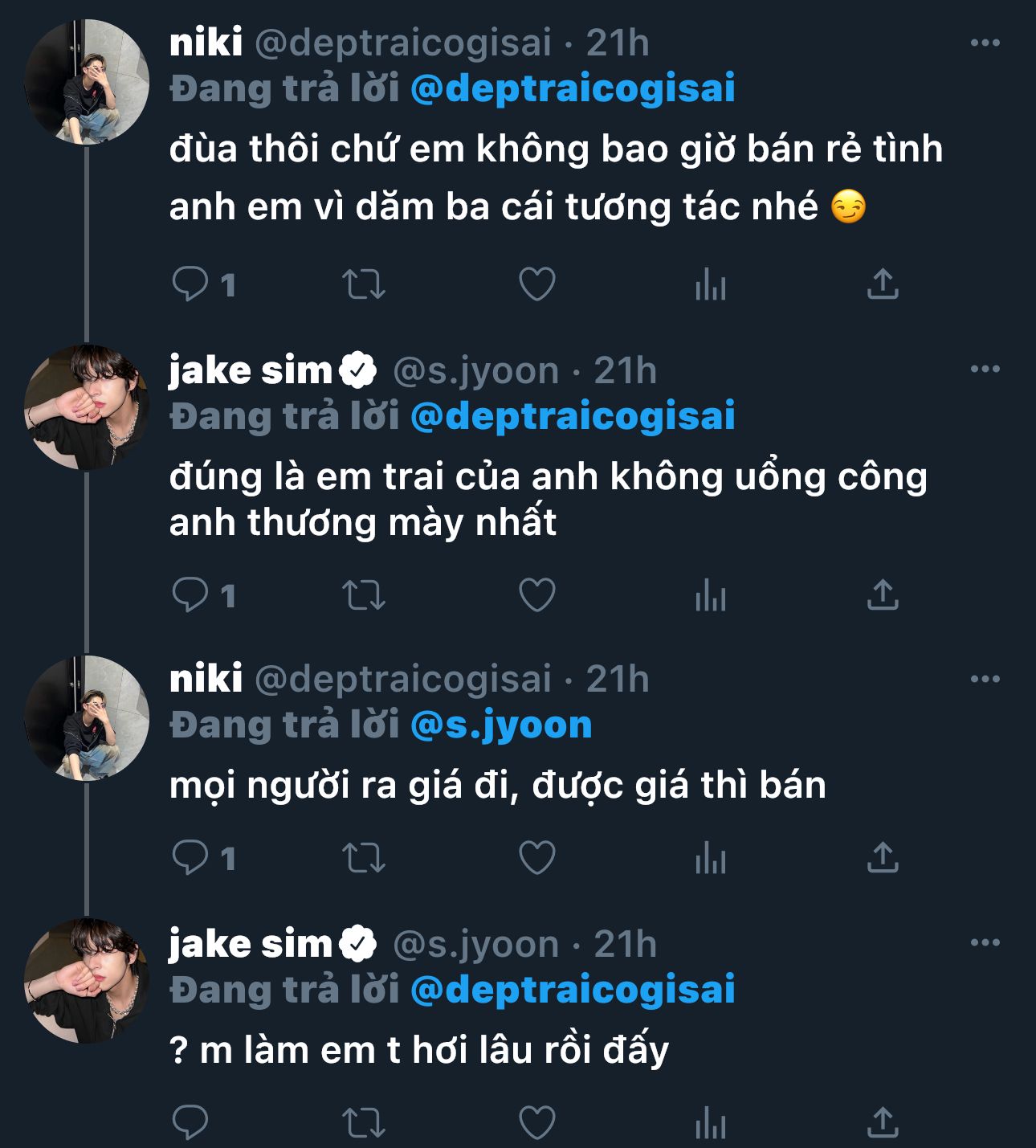1036x1148 pixels.
Task: Open jake sim's avatar on the last tweet
Action: click(x=87, y=981)
